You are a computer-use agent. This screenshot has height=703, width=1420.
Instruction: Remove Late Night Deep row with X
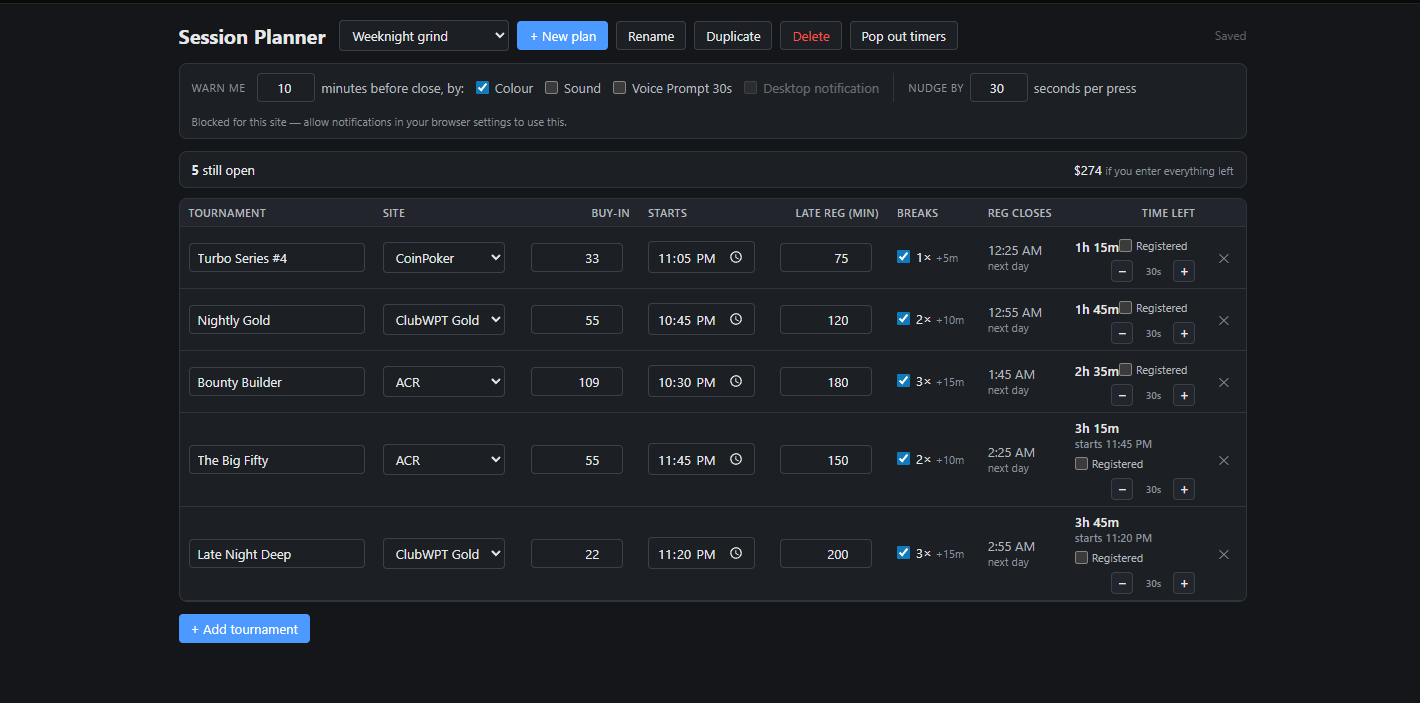click(x=1224, y=554)
